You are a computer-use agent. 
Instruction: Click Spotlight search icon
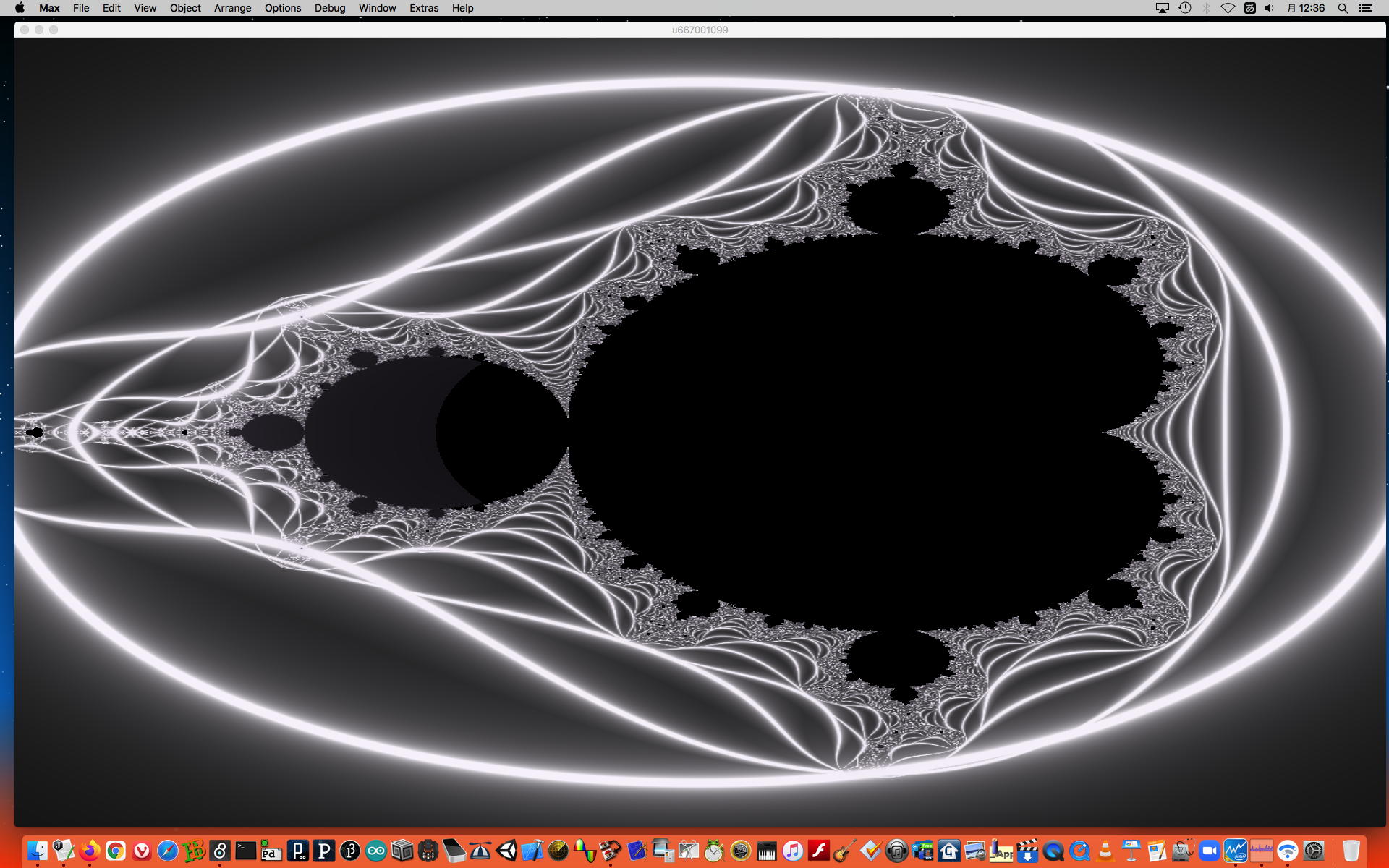tap(1343, 8)
